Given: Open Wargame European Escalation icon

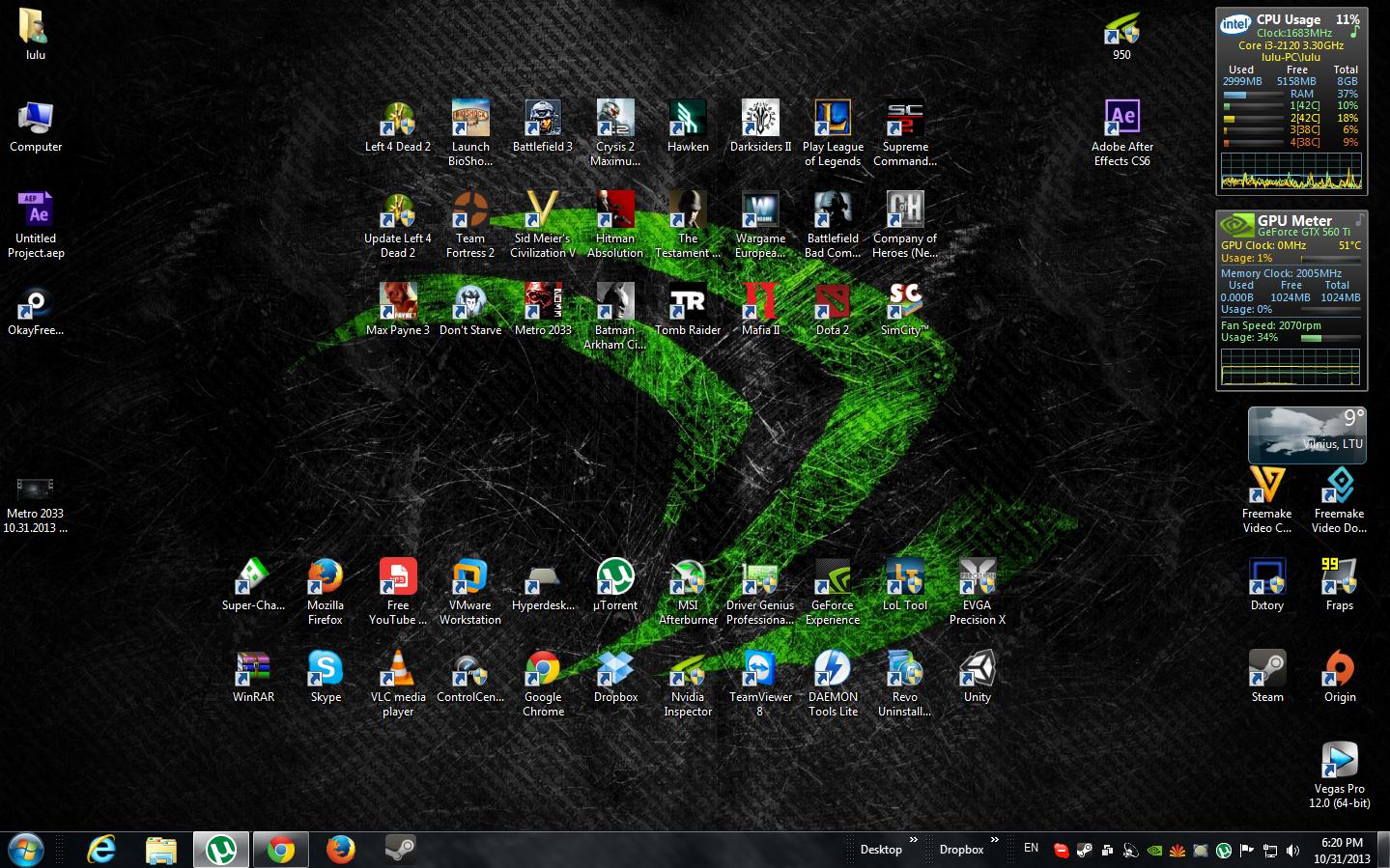Looking at the screenshot, I should [760, 225].
